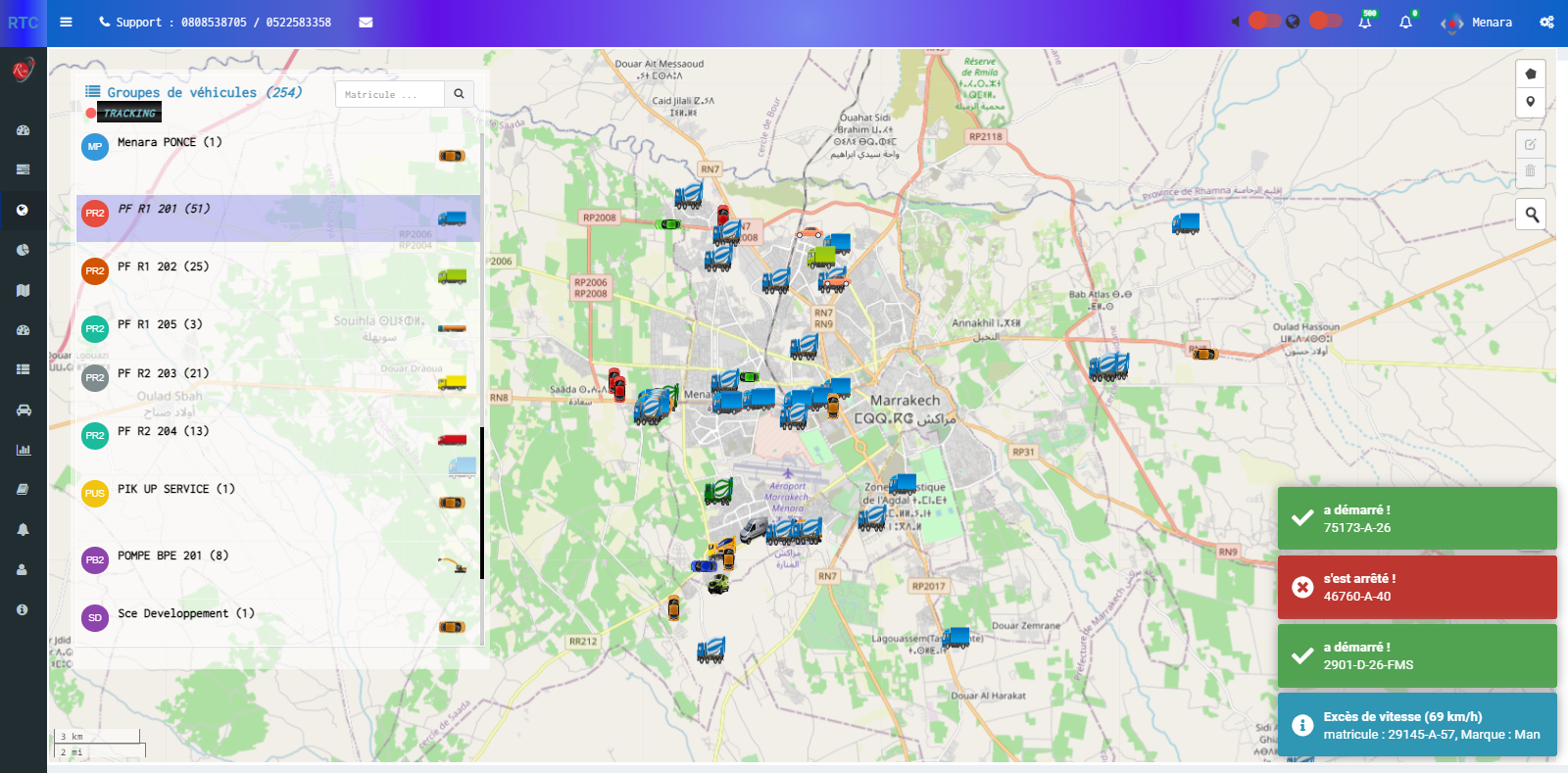Click the SD avatar badge of Sce Developpement
This screenshot has height=773, width=1568.
(x=95, y=618)
